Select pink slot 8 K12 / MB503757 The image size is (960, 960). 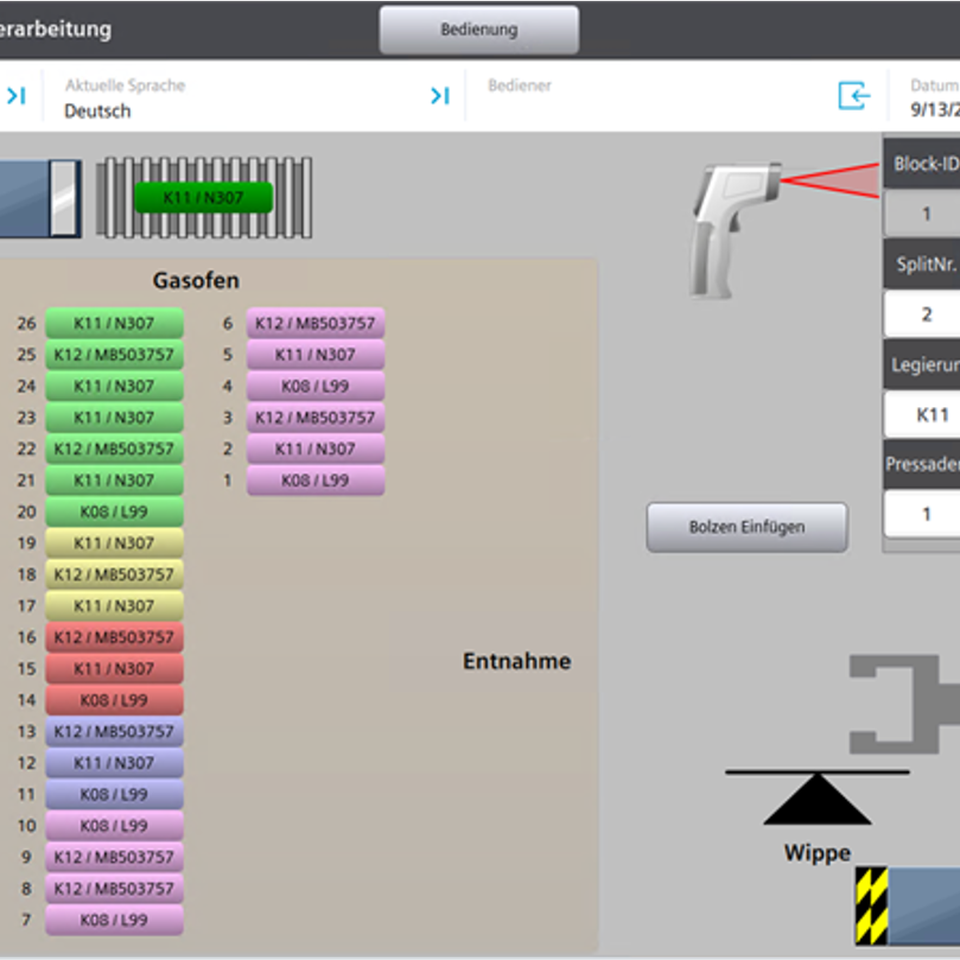114,889
